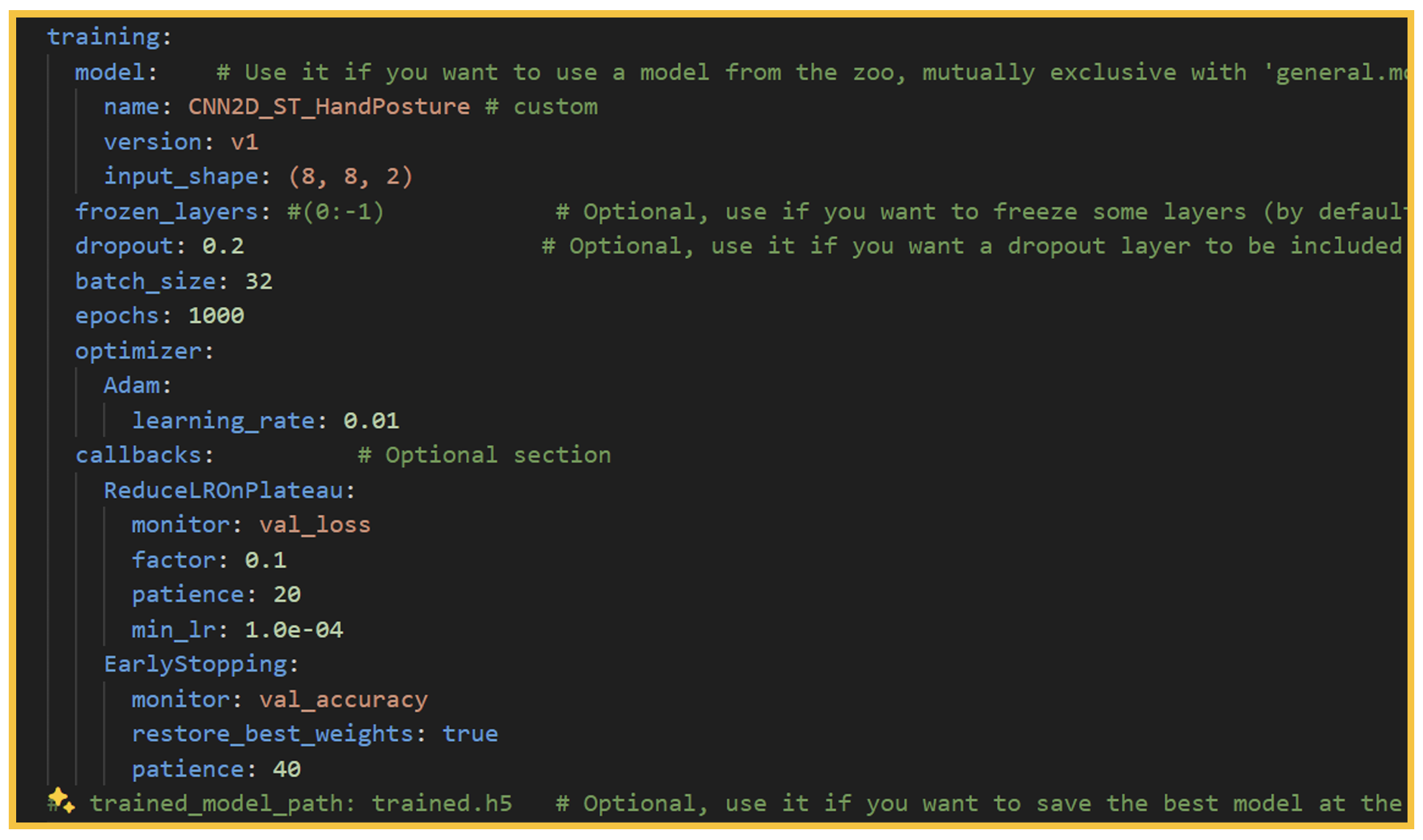
Task: Click the val_accuracy monitor value
Action: pyautogui.click(x=343, y=700)
